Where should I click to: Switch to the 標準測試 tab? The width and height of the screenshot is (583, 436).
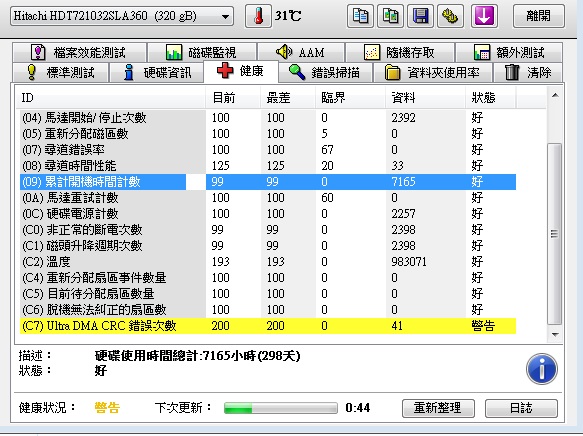[x=61, y=72]
